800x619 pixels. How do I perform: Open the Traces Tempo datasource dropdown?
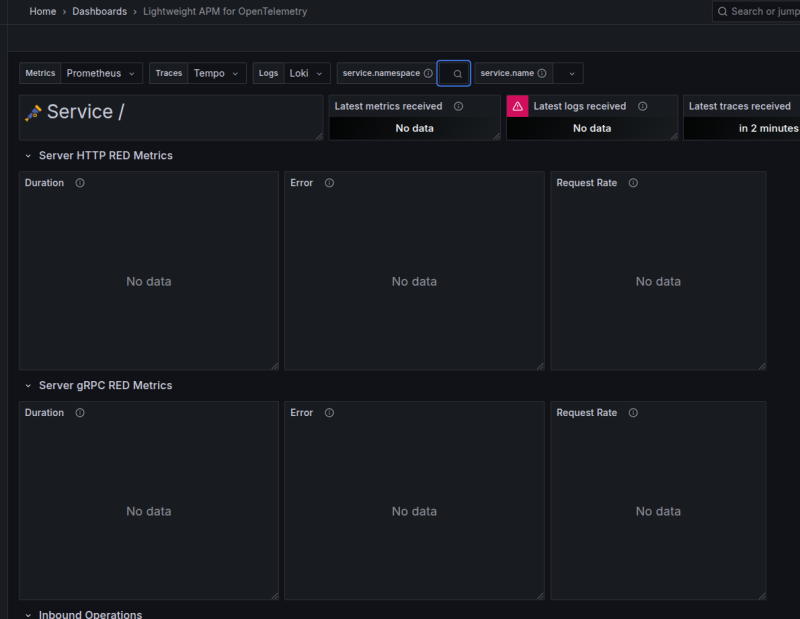coord(216,74)
